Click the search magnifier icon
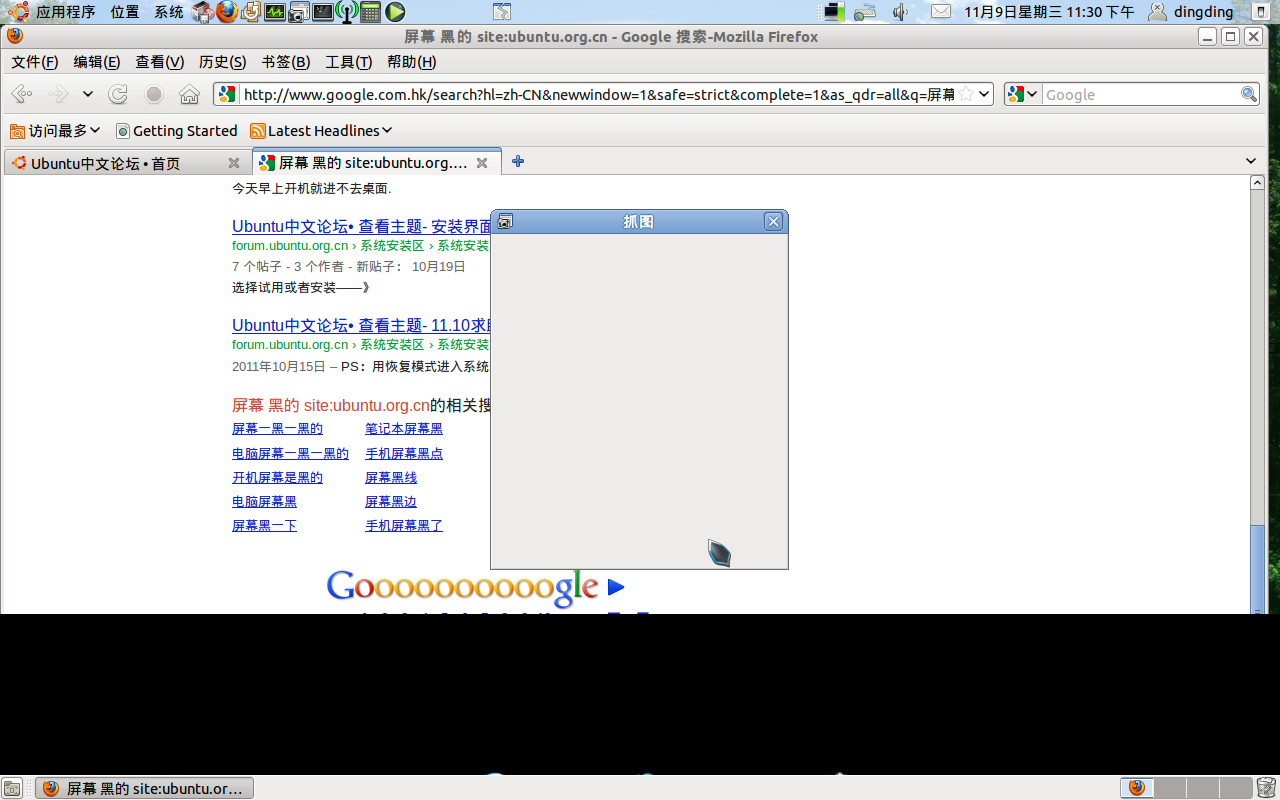The height and width of the screenshot is (800, 1280). point(1249,94)
